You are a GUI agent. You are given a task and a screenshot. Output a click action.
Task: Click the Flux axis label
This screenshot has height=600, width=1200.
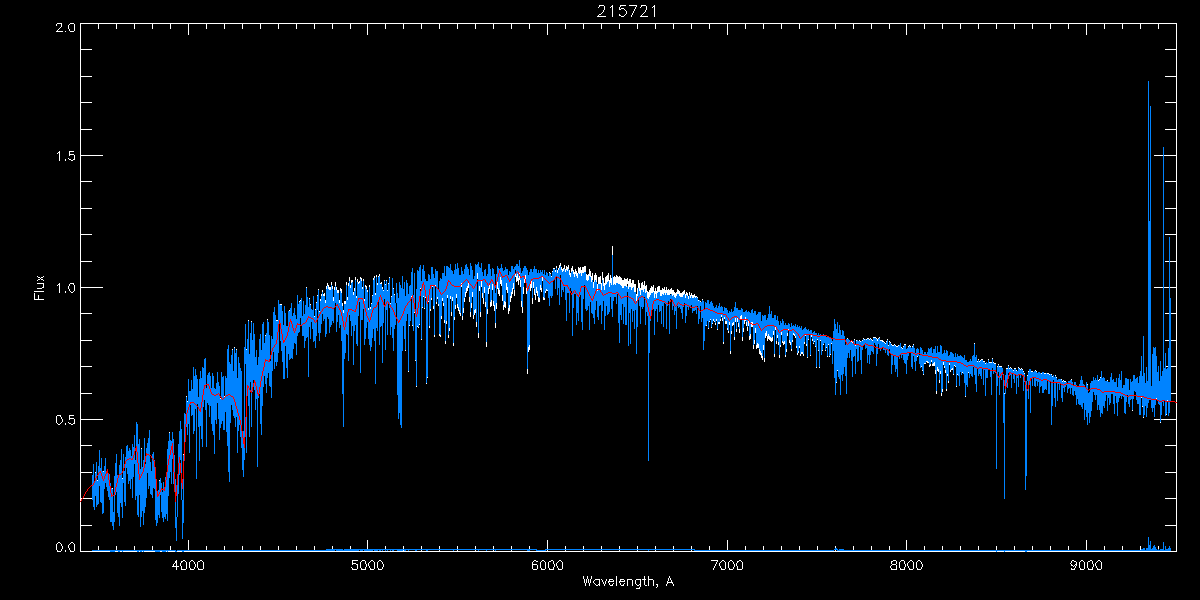coord(40,288)
